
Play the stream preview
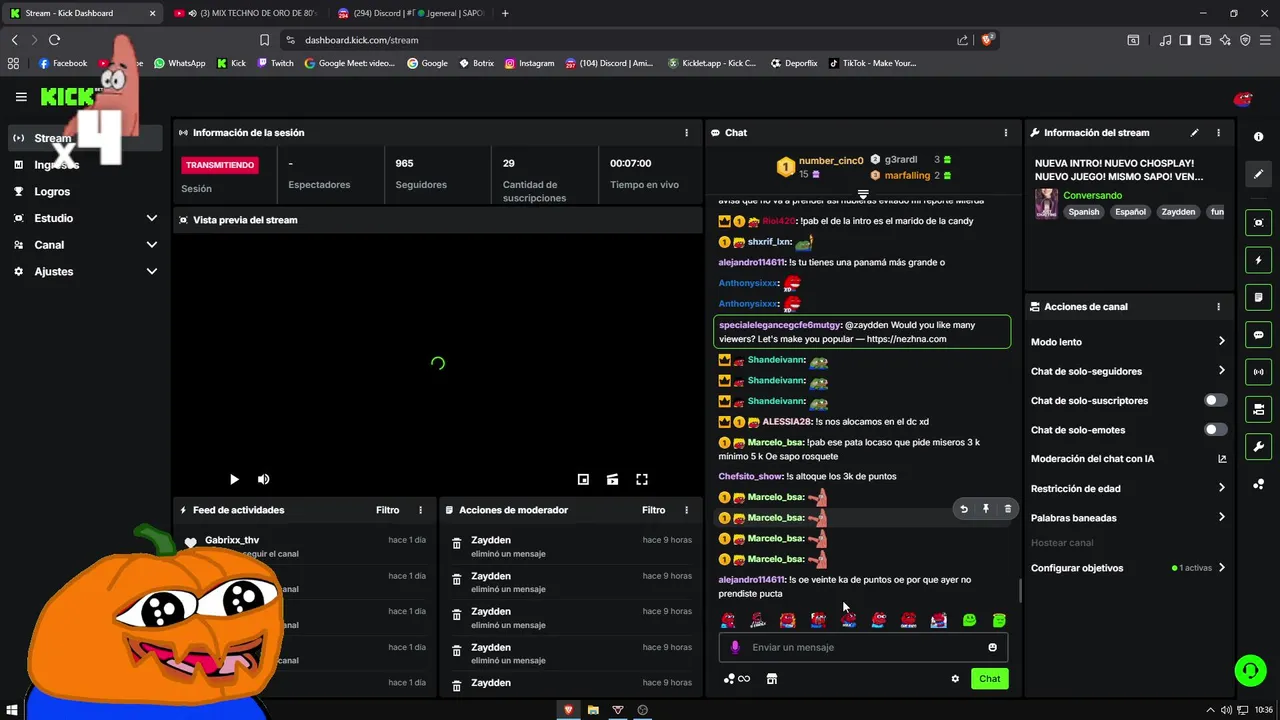coord(234,480)
